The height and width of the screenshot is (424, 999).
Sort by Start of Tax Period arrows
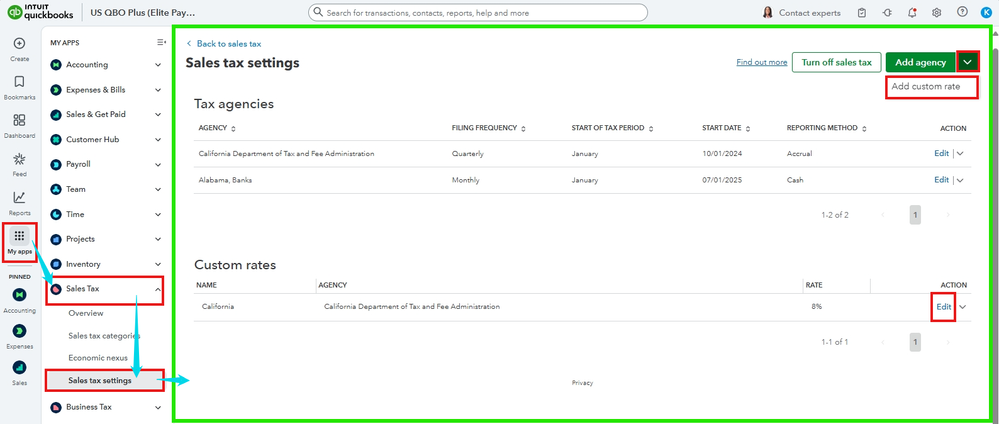pyautogui.click(x=651, y=129)
